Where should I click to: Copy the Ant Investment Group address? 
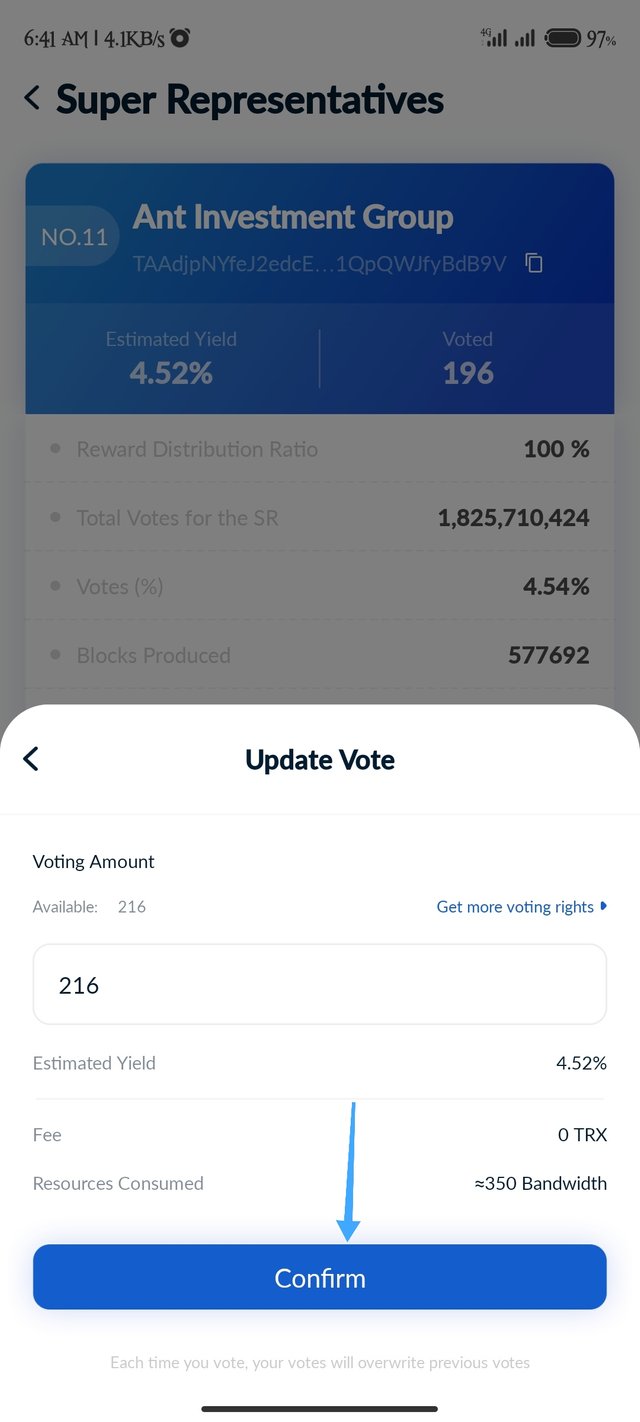535,264
